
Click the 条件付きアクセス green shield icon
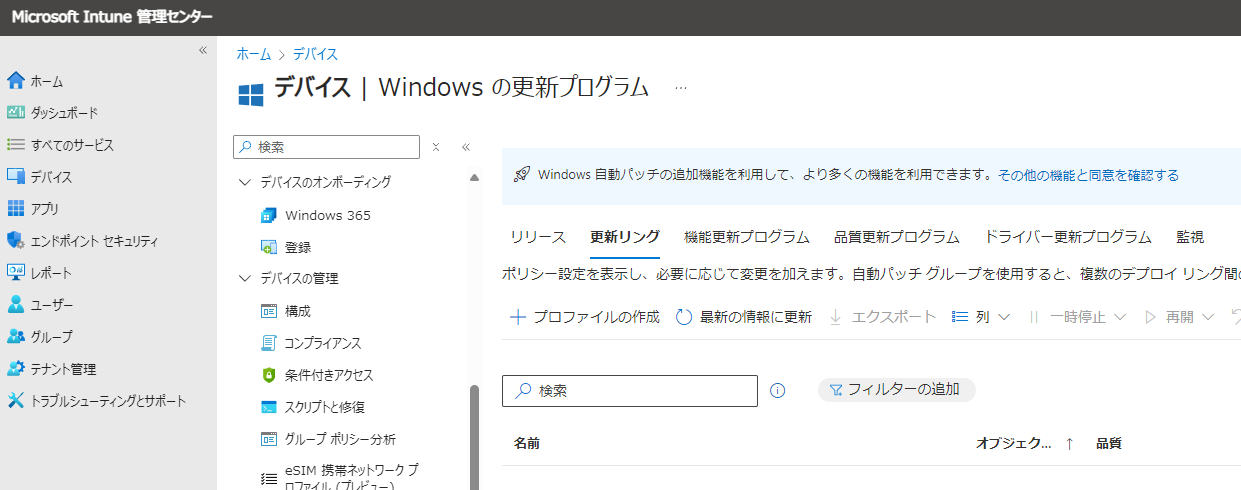tap(268, 375)
